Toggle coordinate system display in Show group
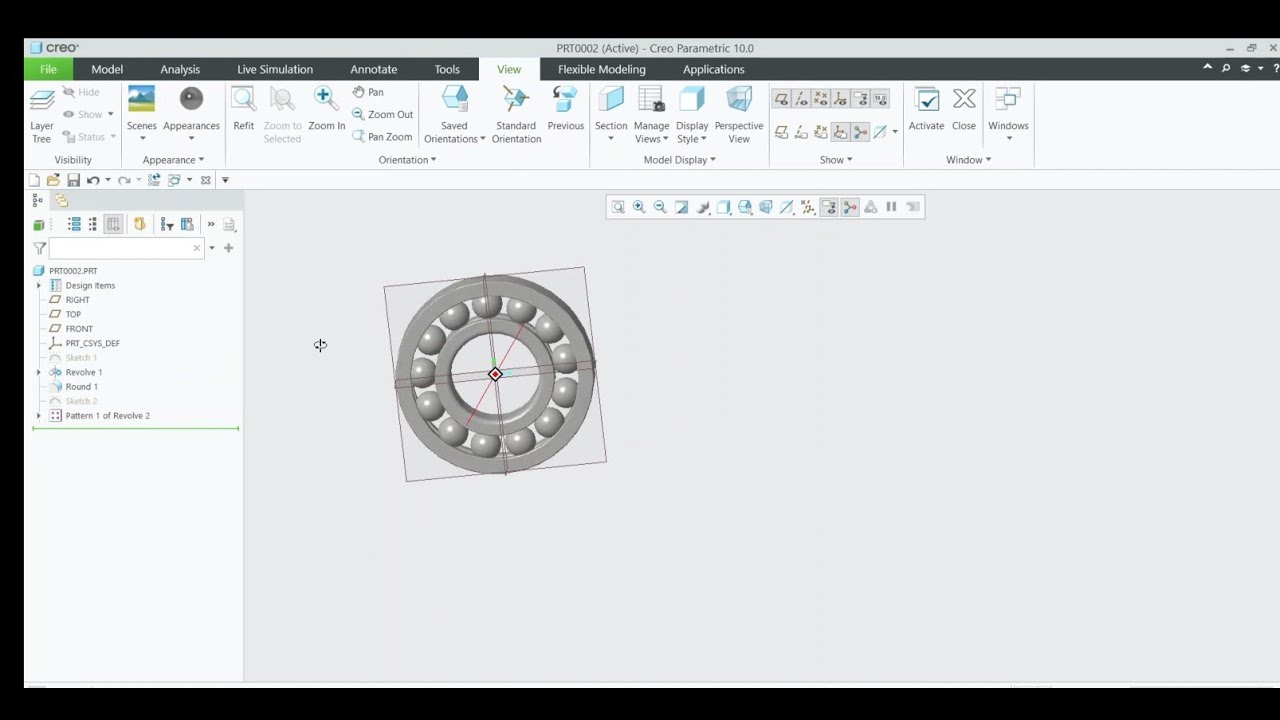The width and height of the screenshot is (1280, 720). pos(840,99)
